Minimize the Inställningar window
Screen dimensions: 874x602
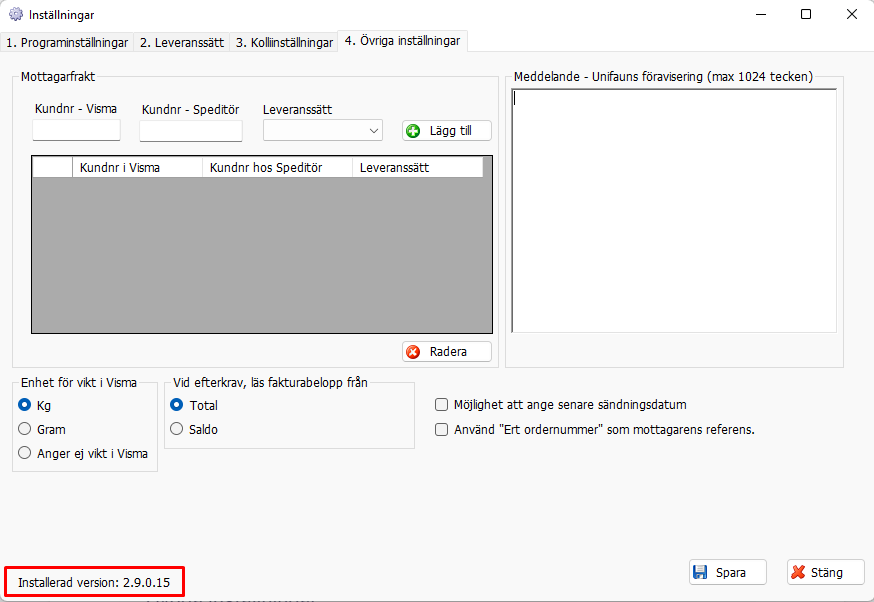[x=761, y=14]
